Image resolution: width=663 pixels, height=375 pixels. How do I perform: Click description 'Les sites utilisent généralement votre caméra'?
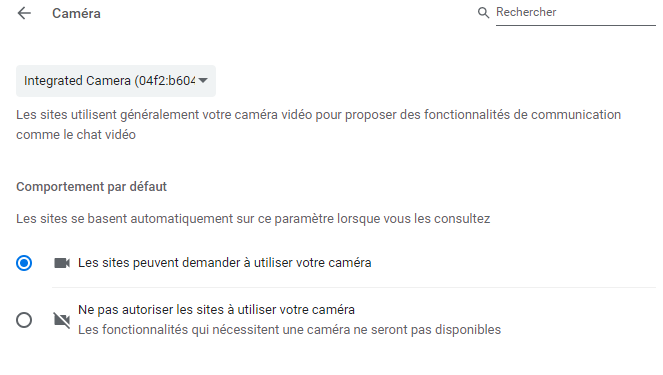[318, 115]
